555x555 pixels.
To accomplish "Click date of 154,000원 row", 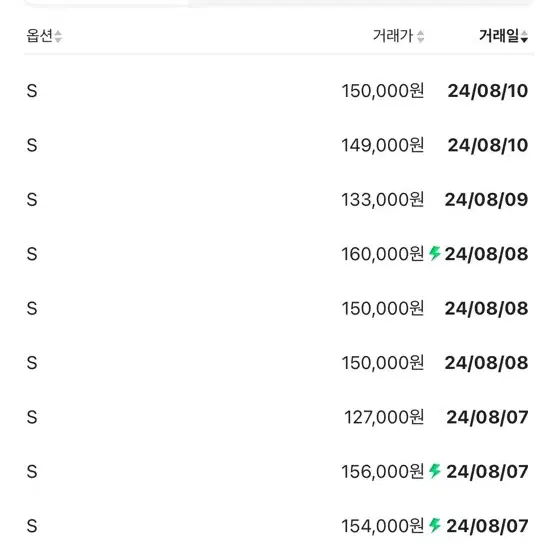I will [x=487, y=526].
